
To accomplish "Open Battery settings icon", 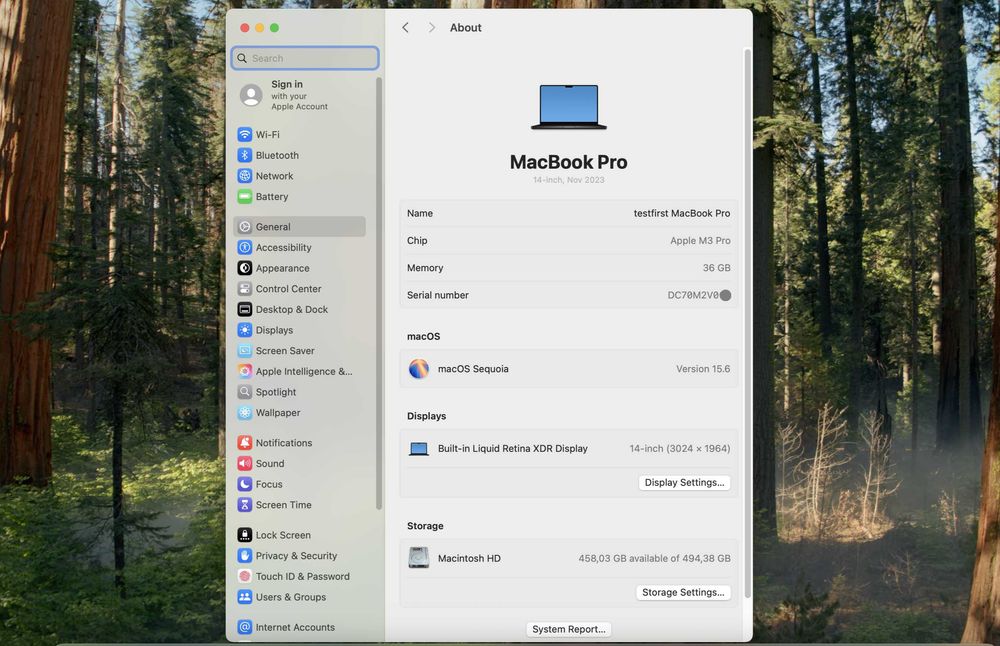I will pos(245,196).
